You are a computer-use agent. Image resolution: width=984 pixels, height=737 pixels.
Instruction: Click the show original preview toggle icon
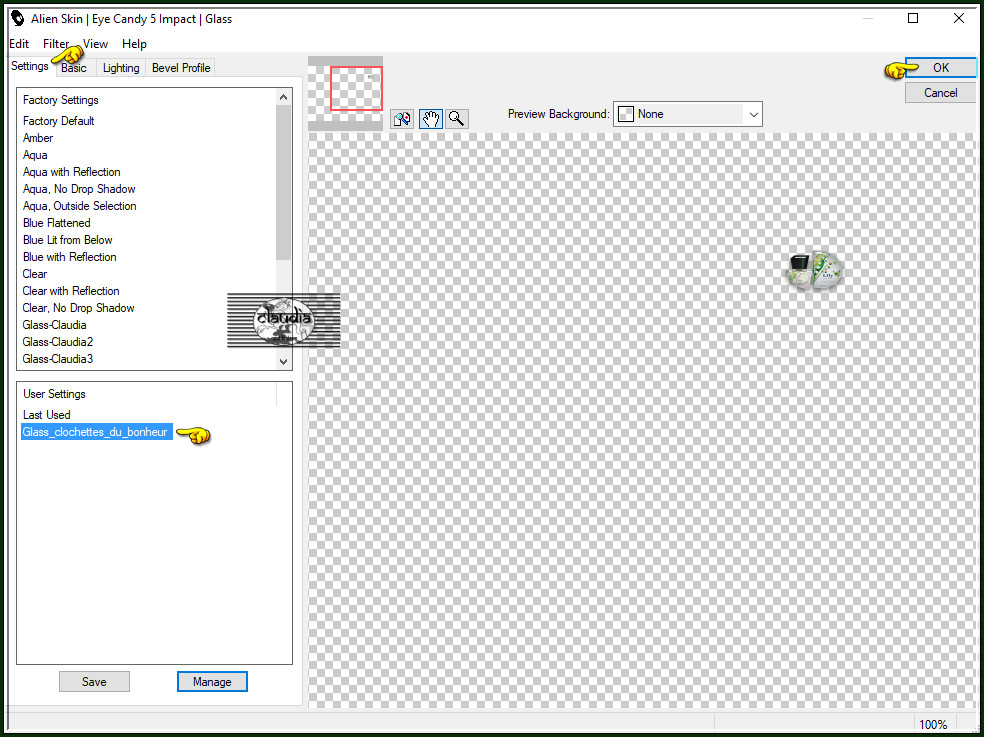pos(402,119)
